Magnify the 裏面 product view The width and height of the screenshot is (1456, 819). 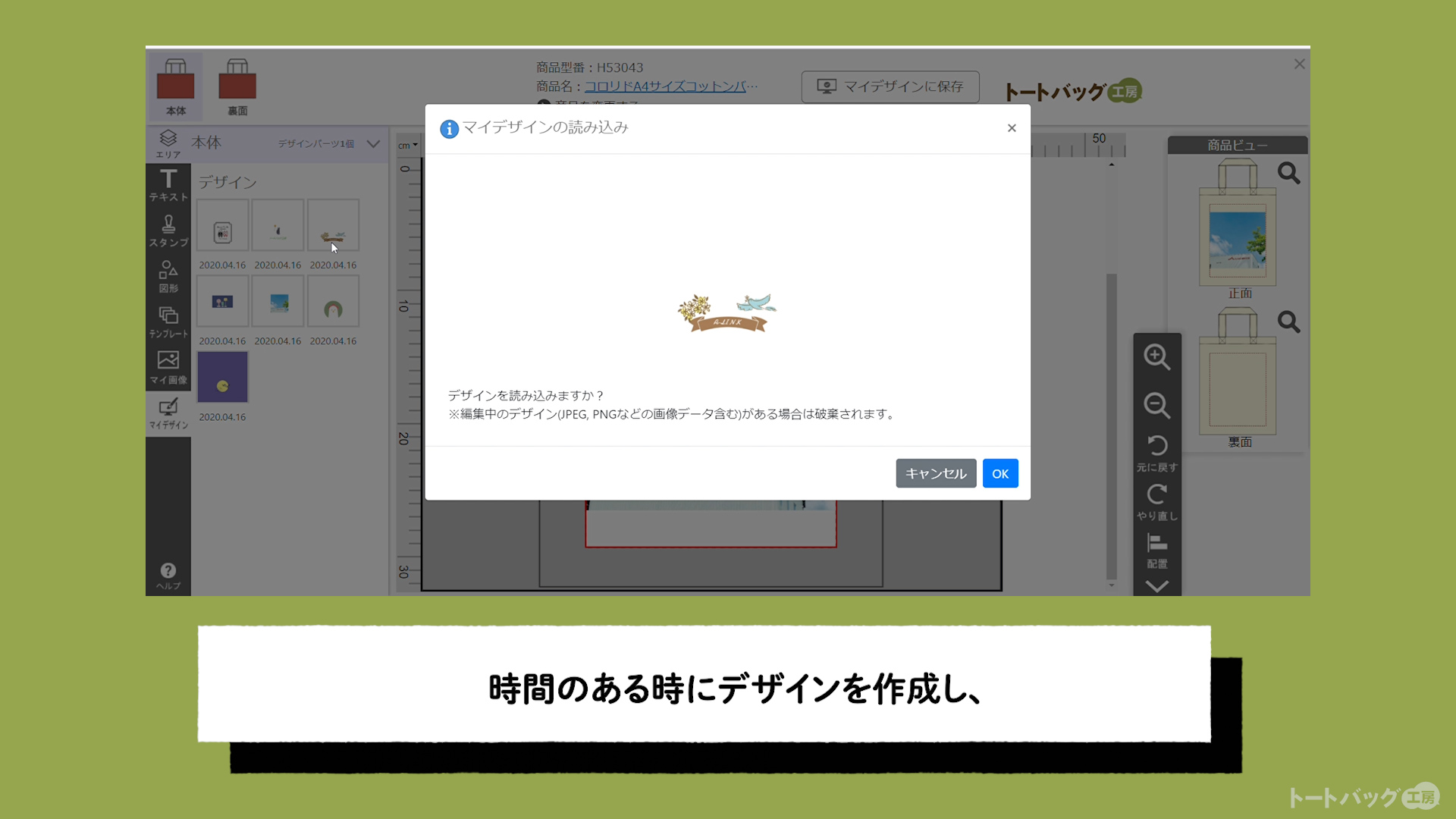coord(1289,322)
